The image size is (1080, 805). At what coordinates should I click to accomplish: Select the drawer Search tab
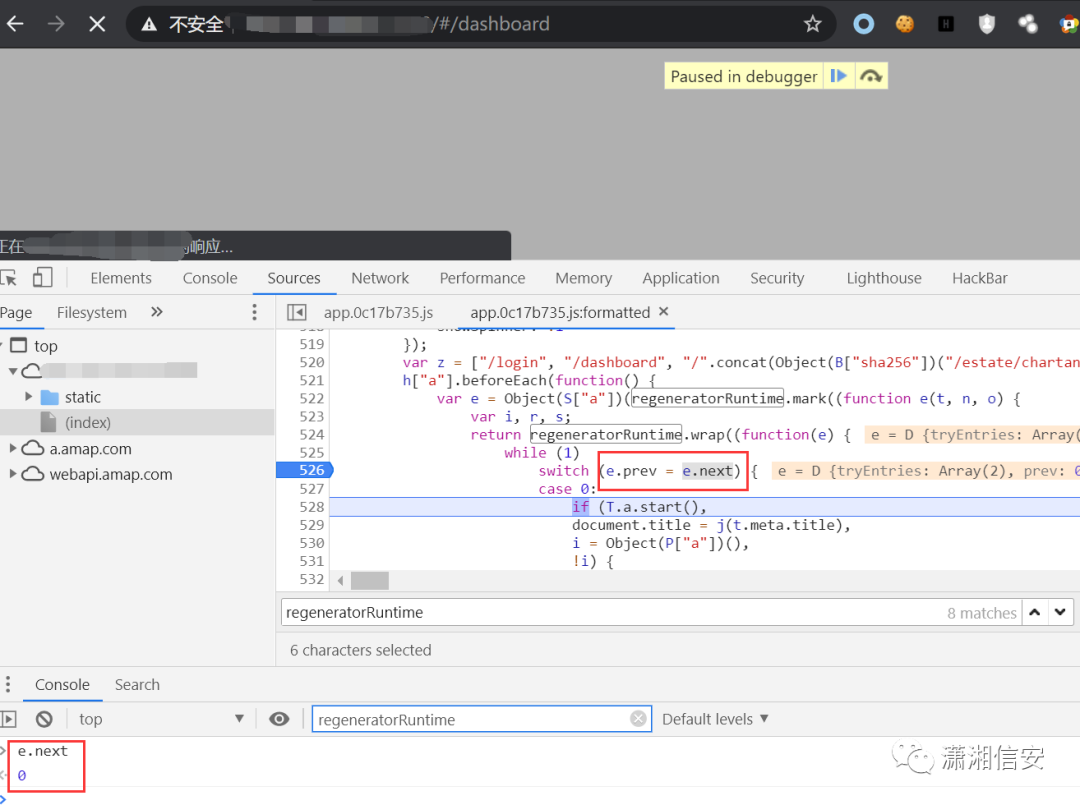137,684
